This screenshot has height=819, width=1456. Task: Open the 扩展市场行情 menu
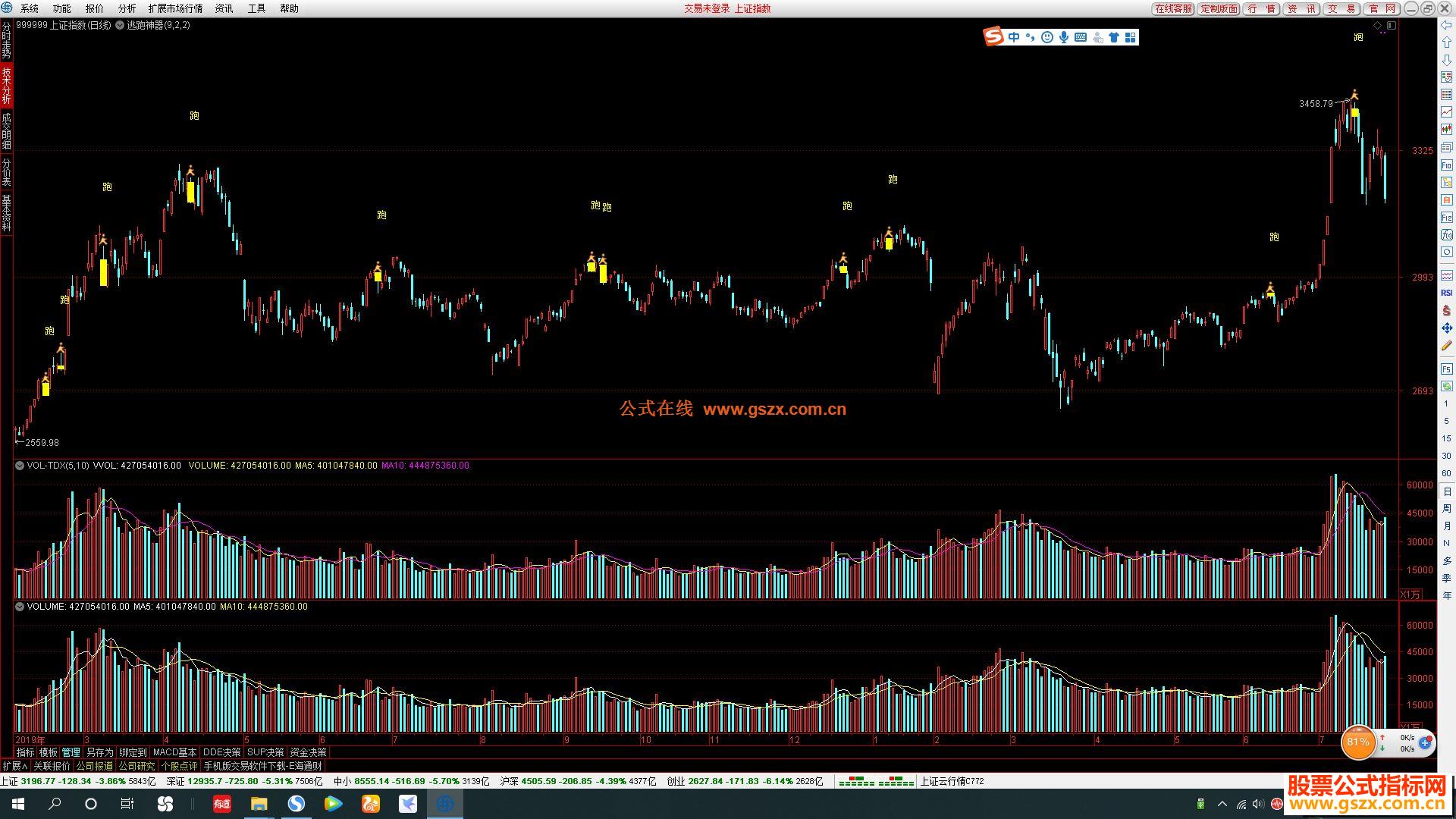[x=175, y=8]
